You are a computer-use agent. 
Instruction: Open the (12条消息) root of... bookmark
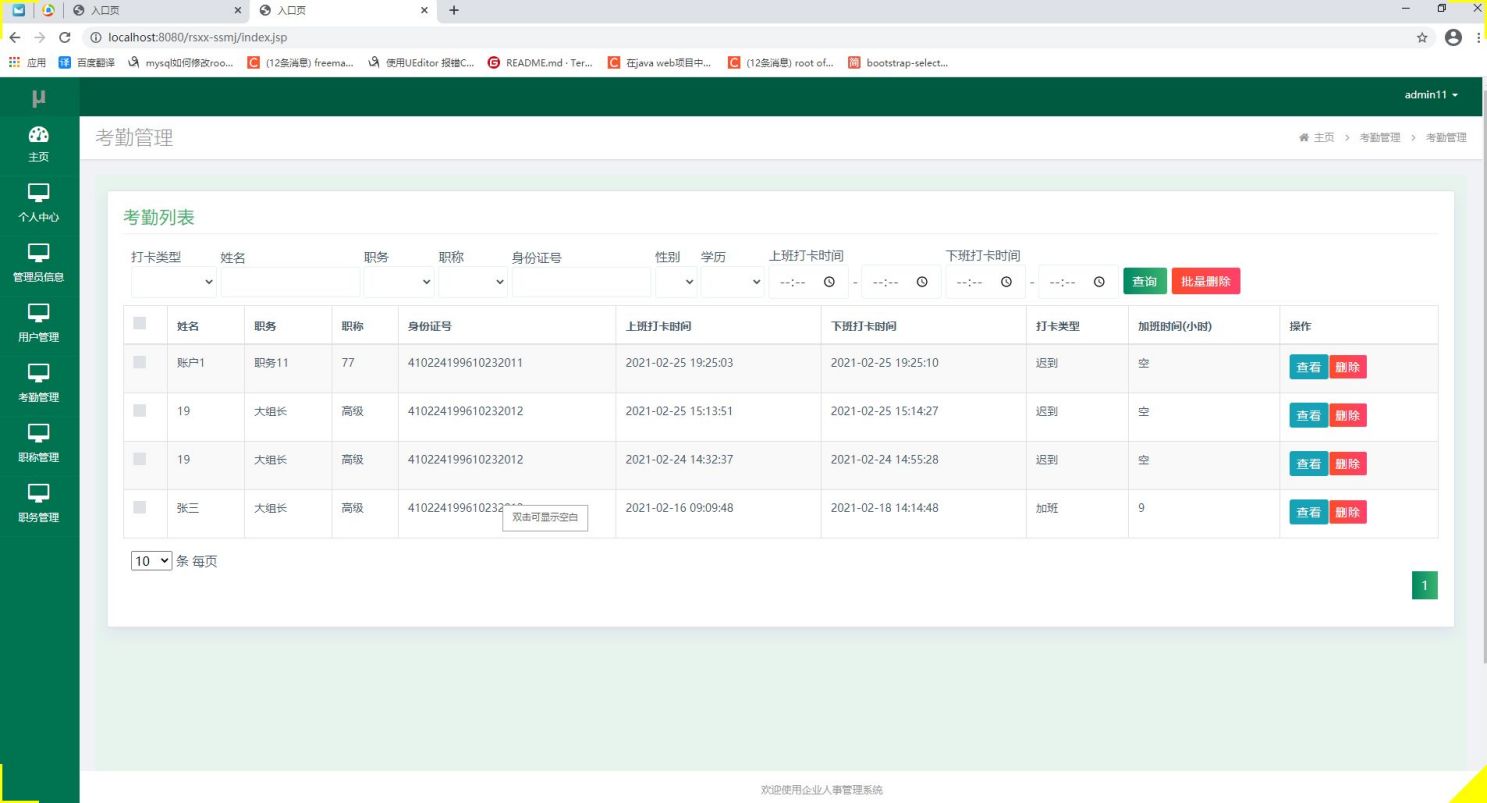click(781, 62)
